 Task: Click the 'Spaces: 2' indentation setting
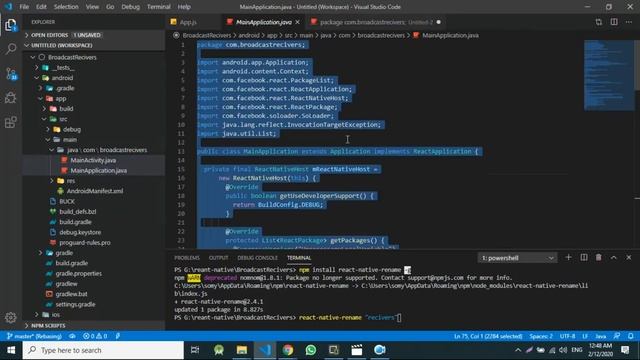pos(541,336)
